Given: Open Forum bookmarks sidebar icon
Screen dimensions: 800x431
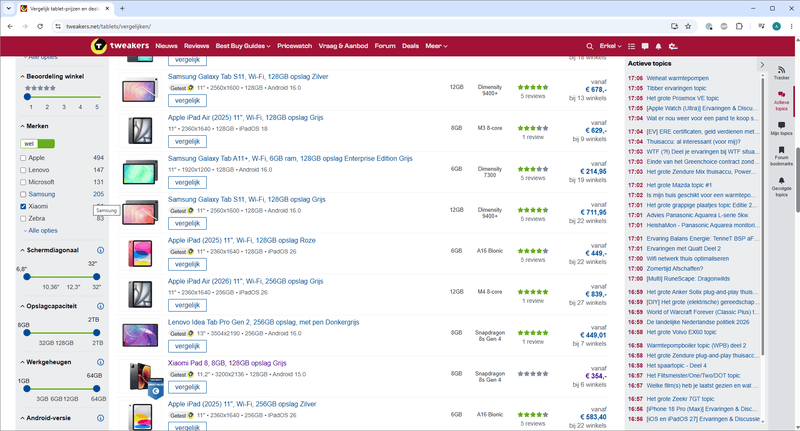Looking at the screenshot, I should 781,156.
